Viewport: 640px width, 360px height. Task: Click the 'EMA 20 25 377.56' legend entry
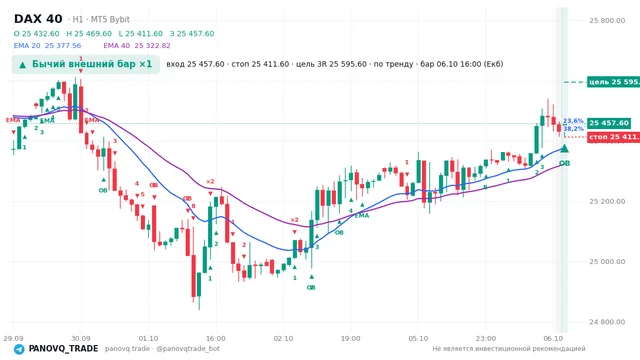pyautogui.click(x=47, y=46)
